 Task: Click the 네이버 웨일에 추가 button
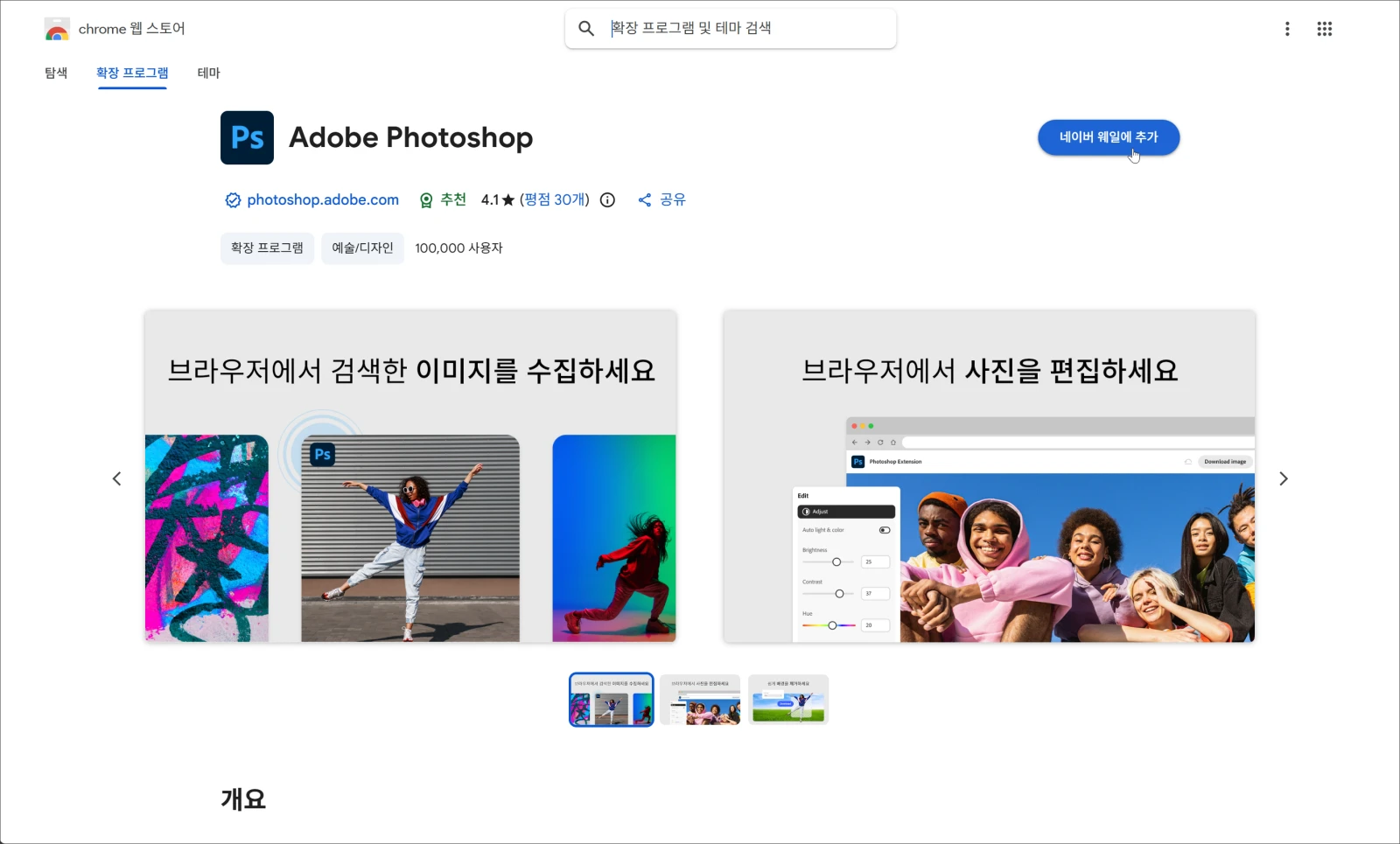tap(1108, 137)
